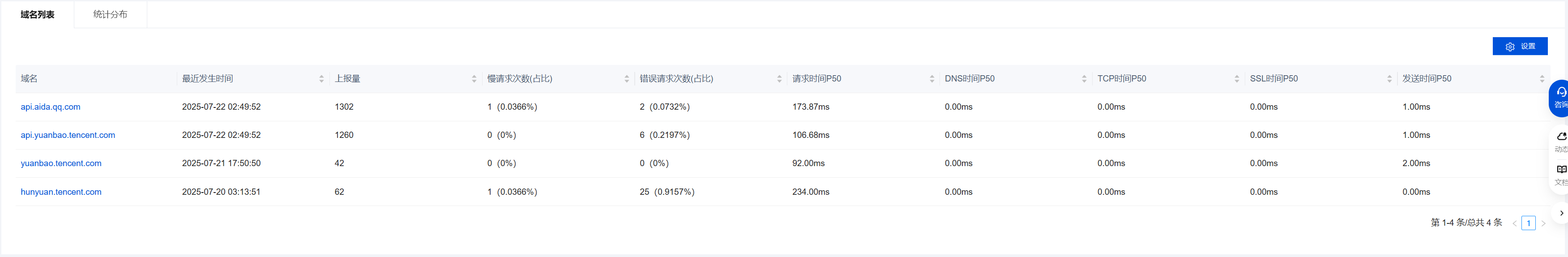Screen dimensions: 1568x257
Task: Open the 文档 book documentation icon
Action: click(1561, 174)
